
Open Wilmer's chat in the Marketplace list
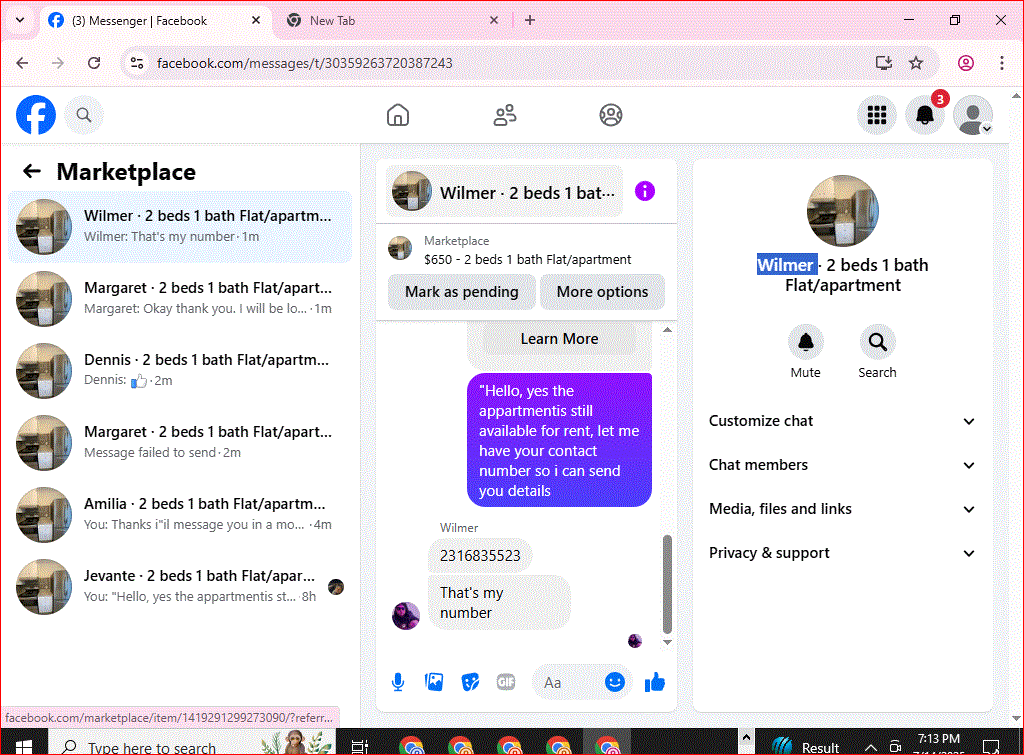click(180, 227)
